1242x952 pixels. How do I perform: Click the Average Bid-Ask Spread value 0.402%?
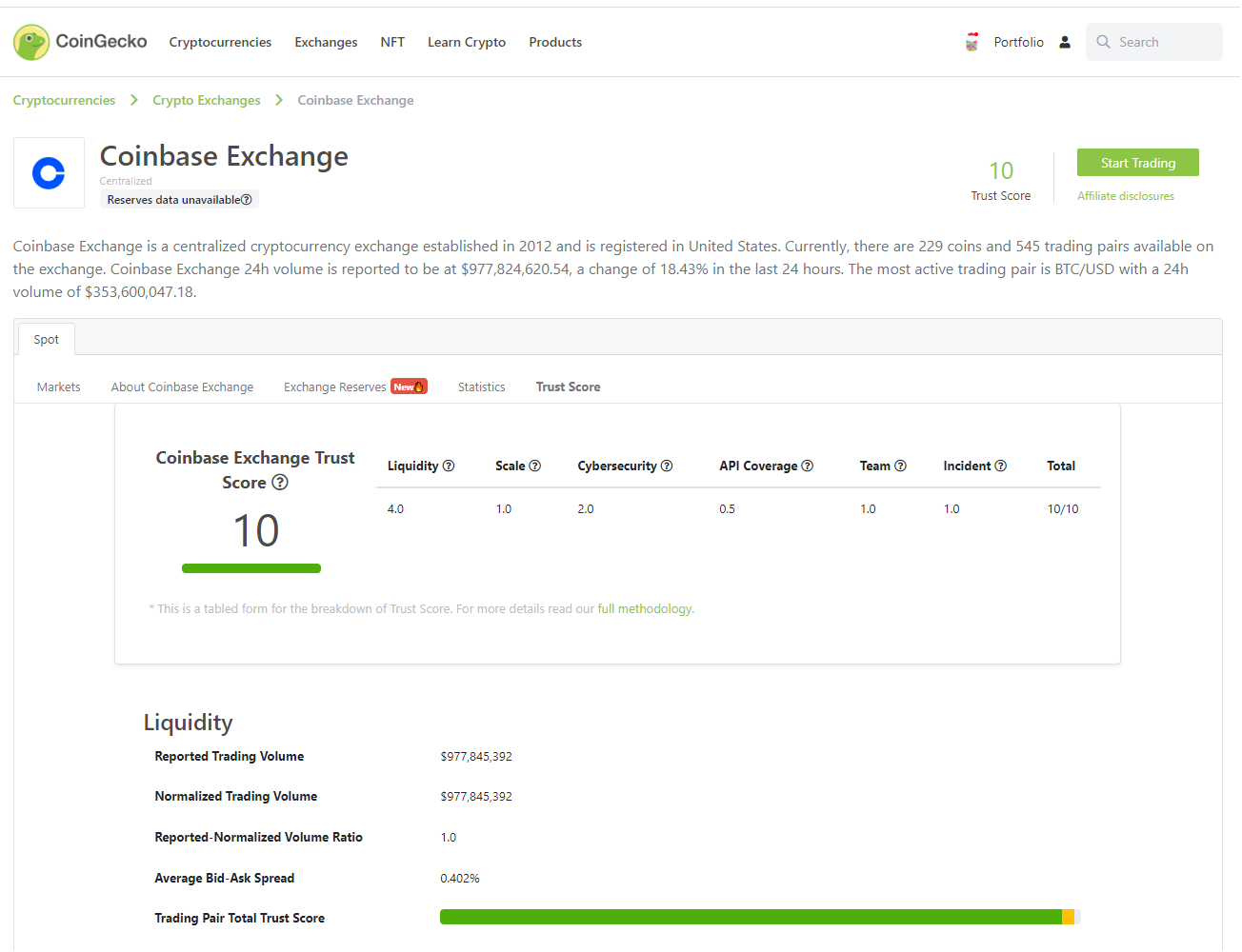[460, 879]
